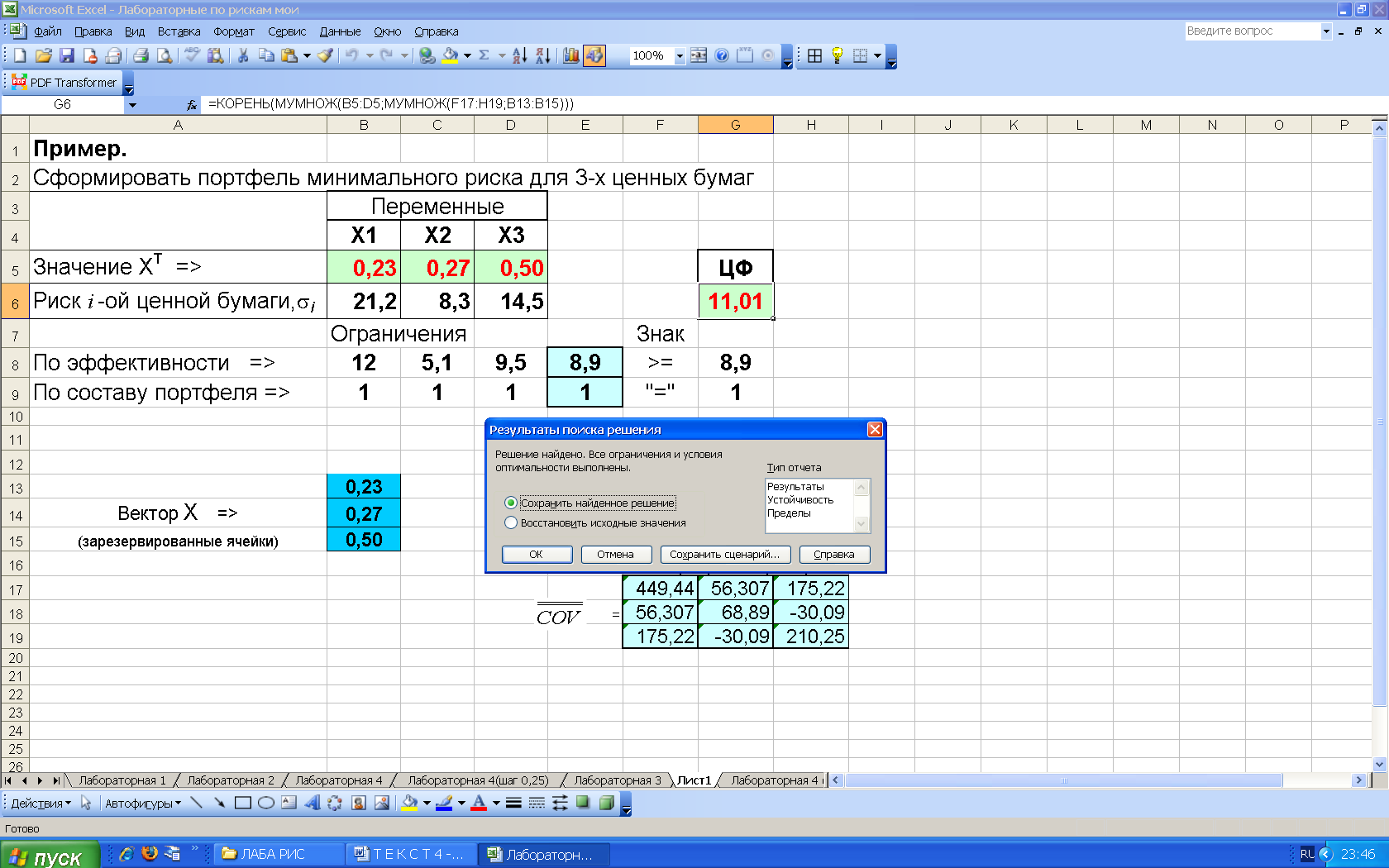The image size is (1389, 868).
Task: Activate the Format Painter brush
Action: click(x=326, y=55)
